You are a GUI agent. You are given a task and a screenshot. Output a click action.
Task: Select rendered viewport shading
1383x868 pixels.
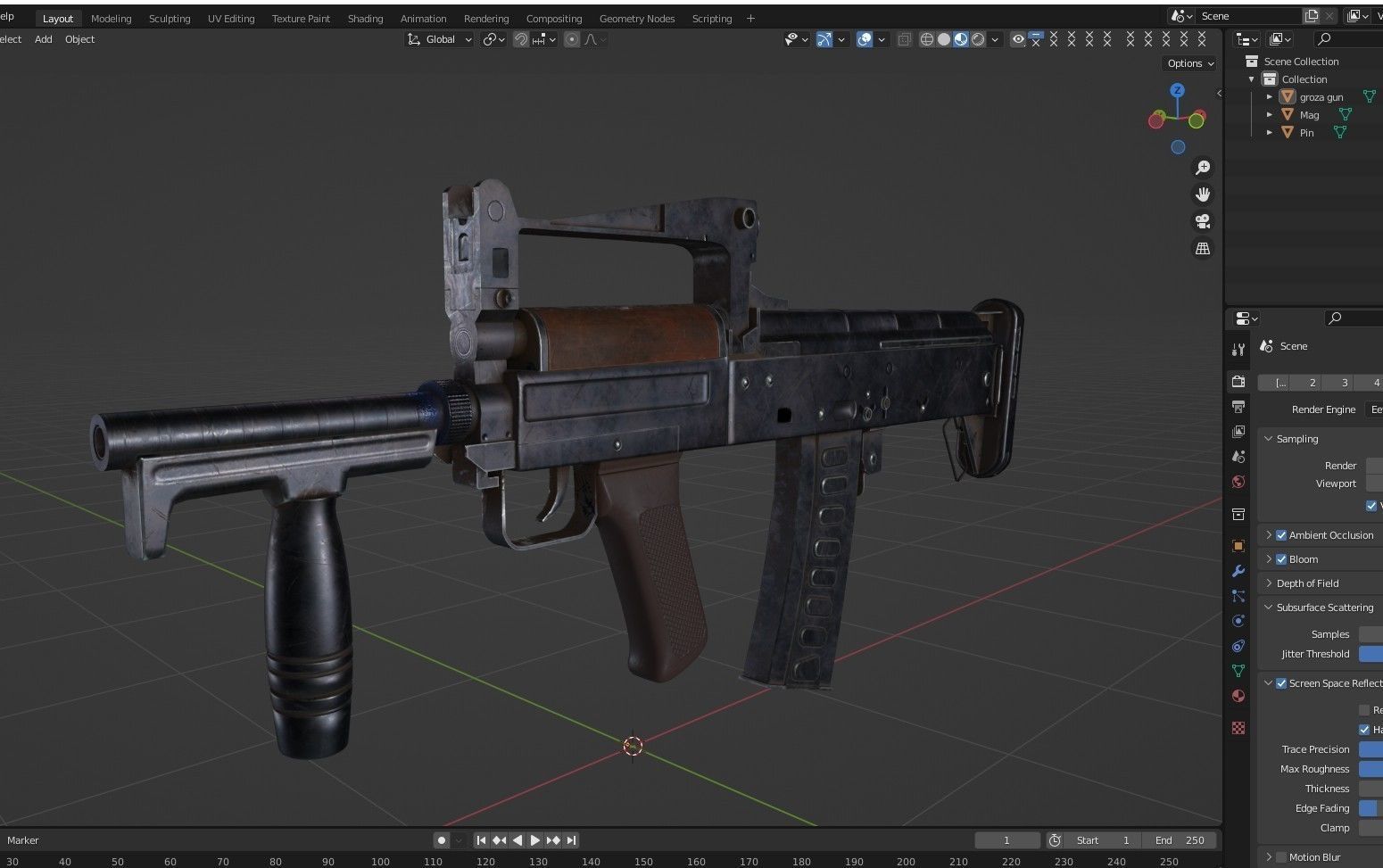pyautogui.click(x=978, y=39)
